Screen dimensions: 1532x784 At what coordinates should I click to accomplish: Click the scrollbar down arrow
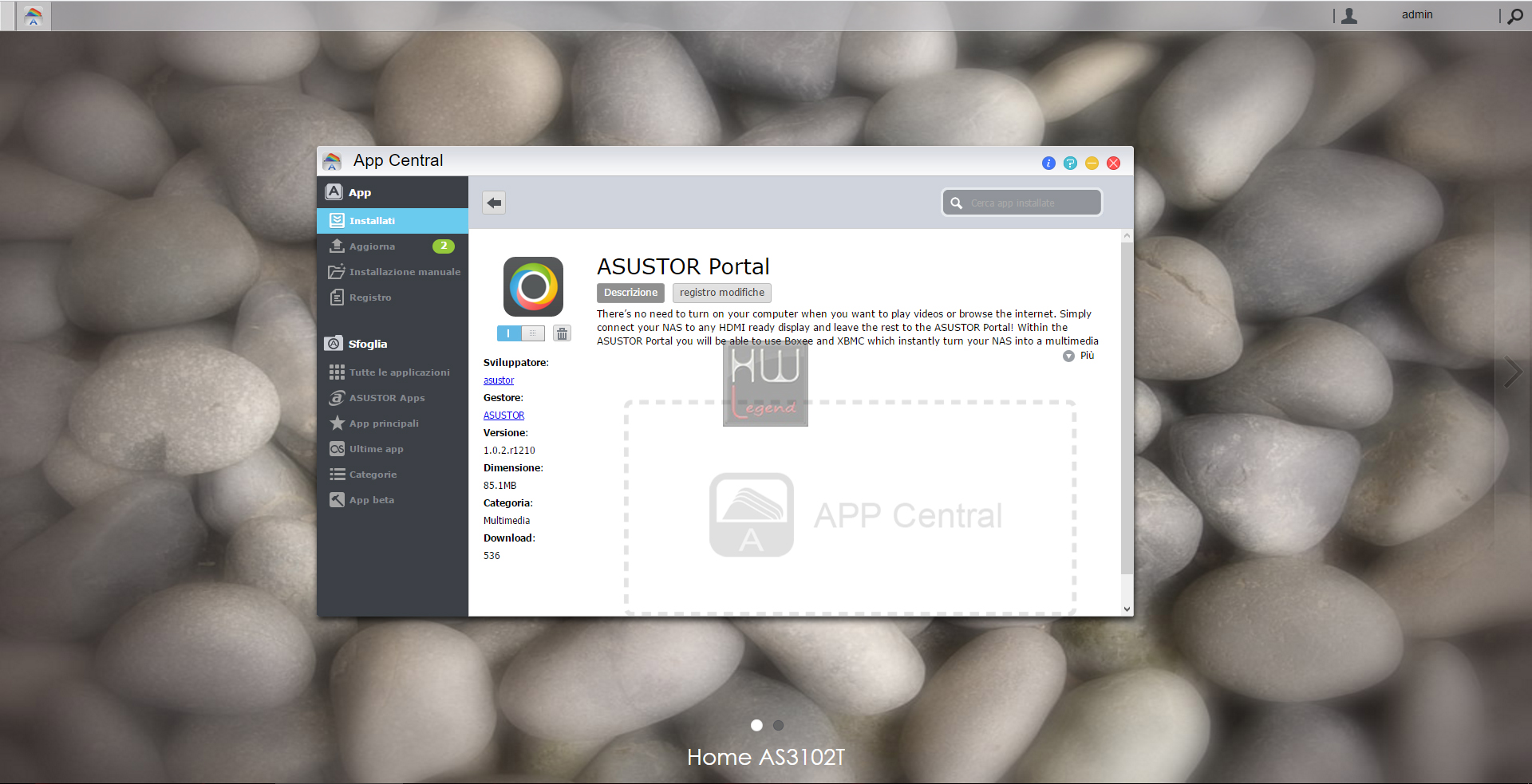point(1127,609)
